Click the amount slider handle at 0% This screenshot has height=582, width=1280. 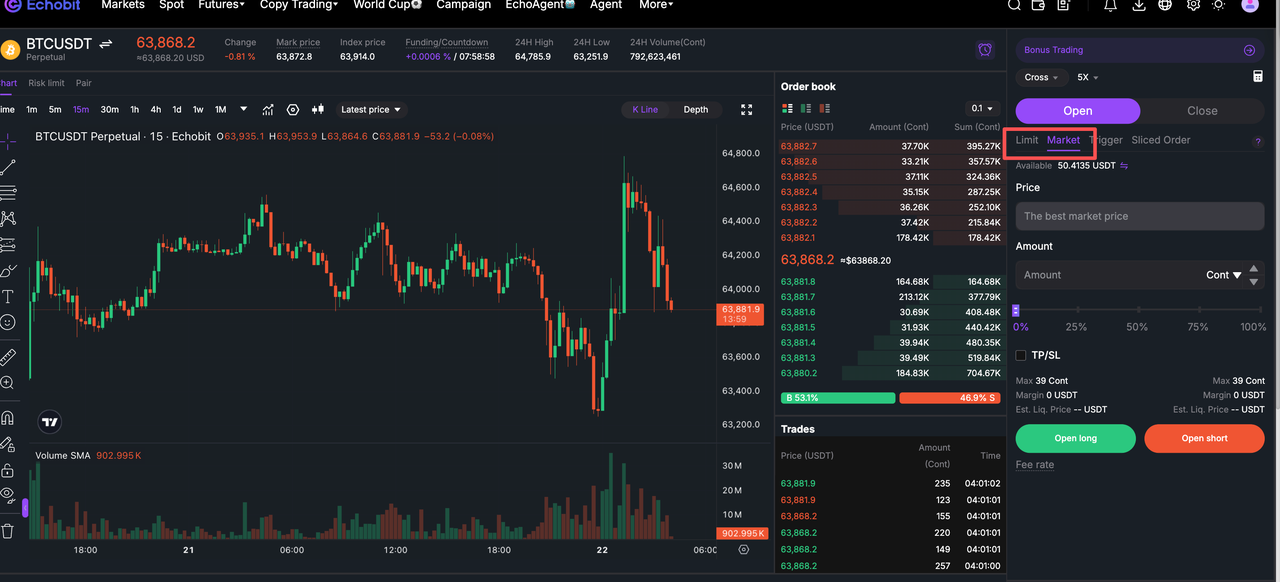(x=1016, y=311)
